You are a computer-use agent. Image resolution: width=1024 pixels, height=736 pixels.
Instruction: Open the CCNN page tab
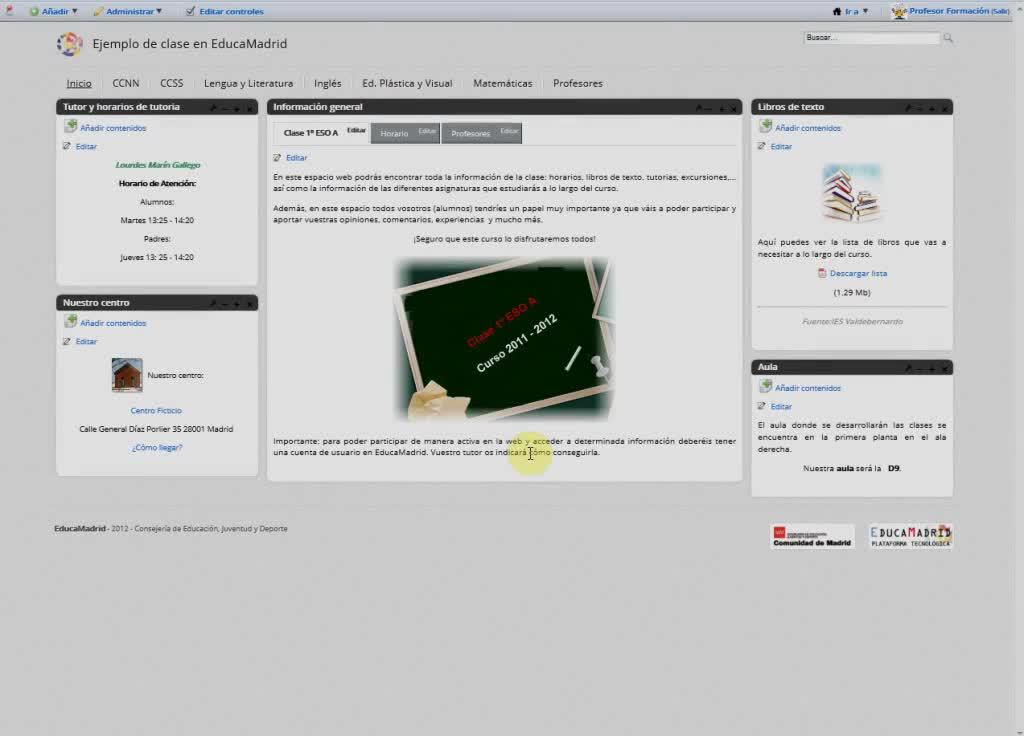[x=125, y=83]
